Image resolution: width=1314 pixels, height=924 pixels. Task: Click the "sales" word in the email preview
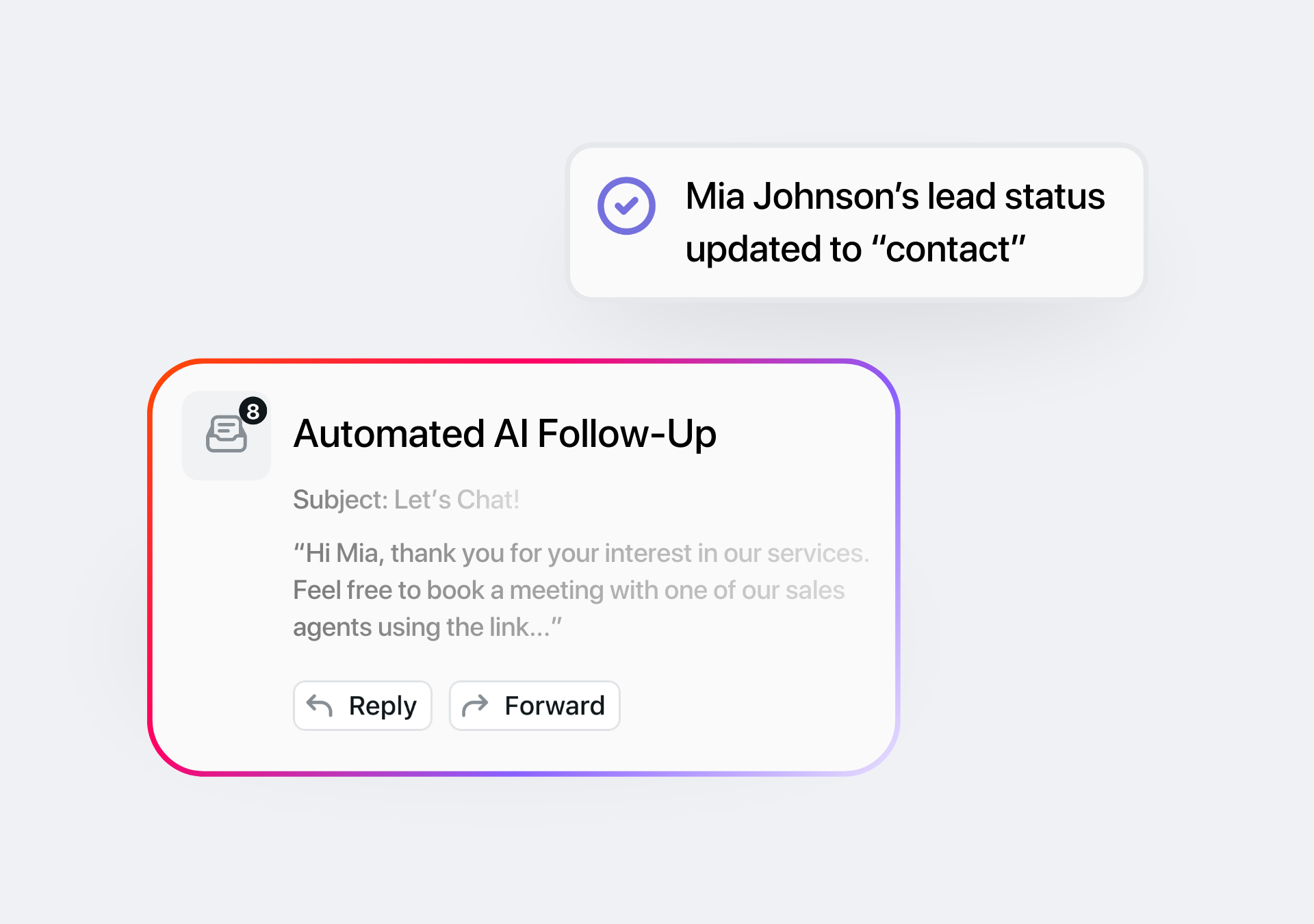pyautogui.click(x=814, y=590)
